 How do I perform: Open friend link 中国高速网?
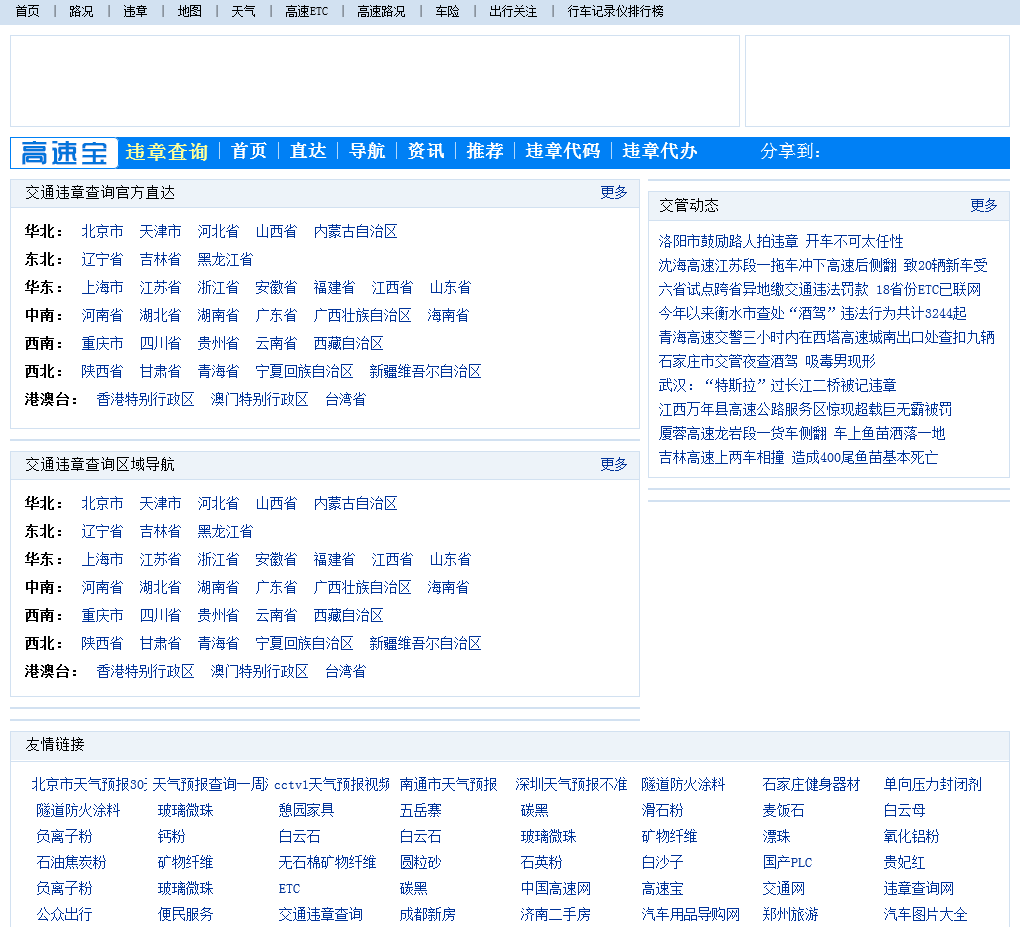pos(556,889)
